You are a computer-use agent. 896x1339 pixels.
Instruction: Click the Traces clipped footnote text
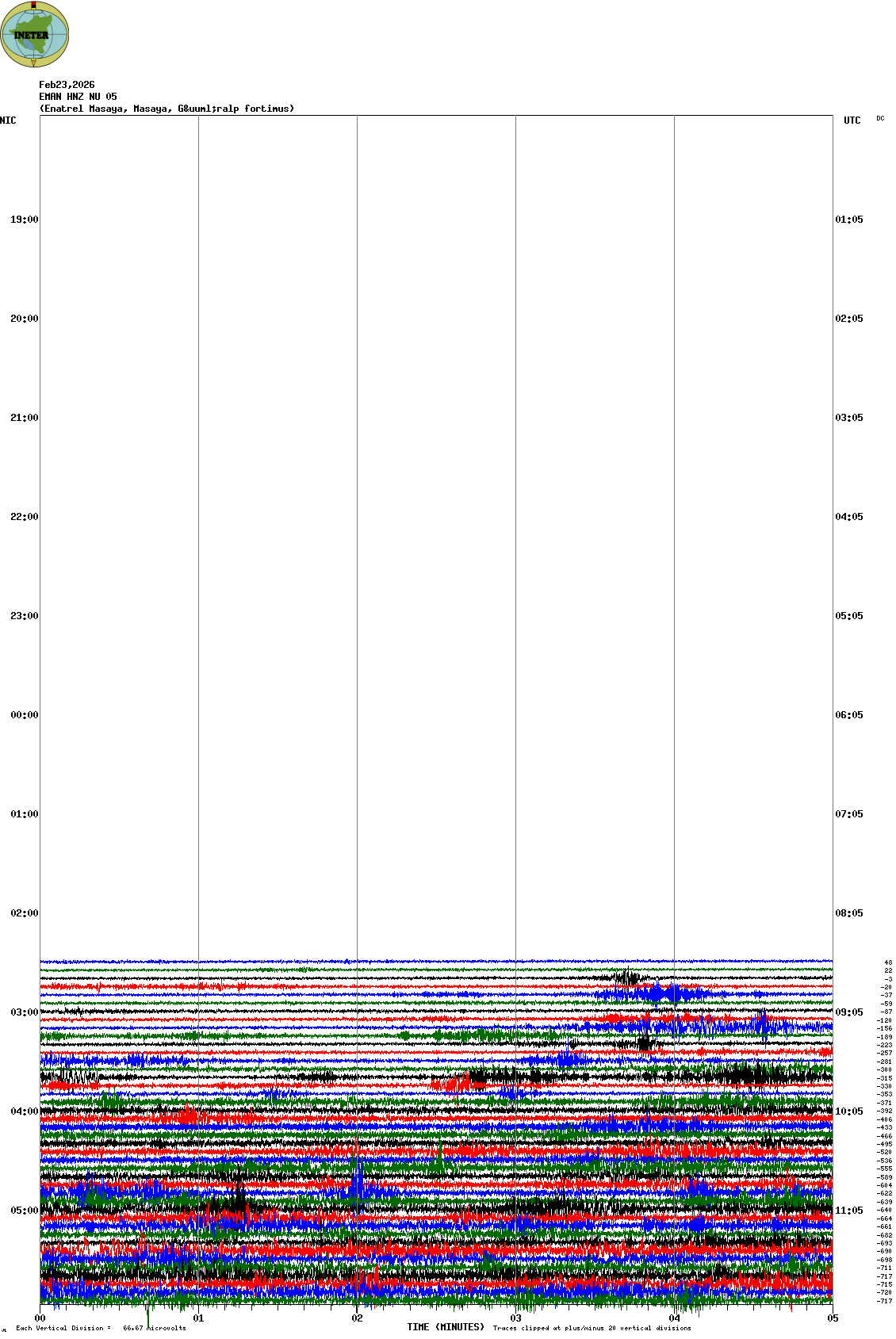point(592,1328)
